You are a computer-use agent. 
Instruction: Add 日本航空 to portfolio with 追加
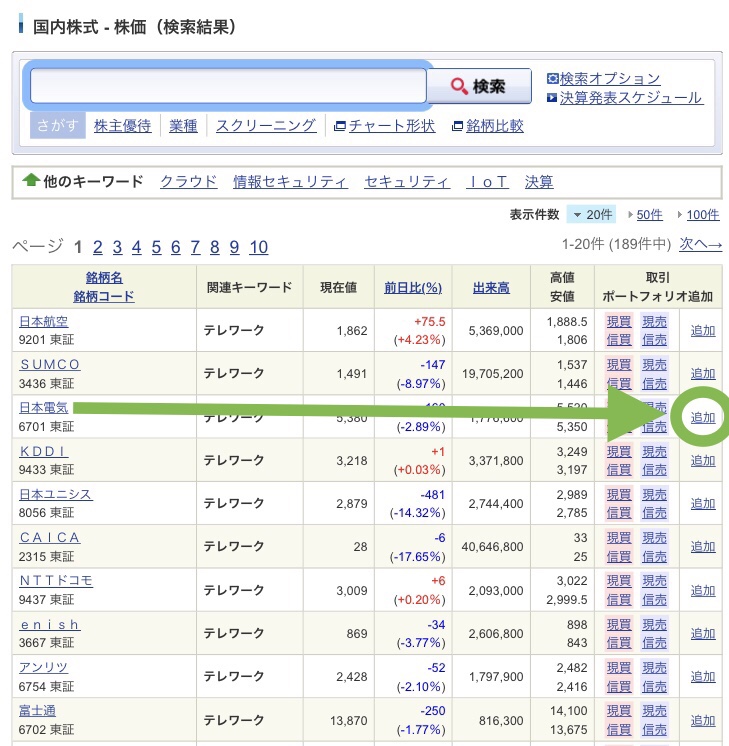(x=703, y=331)
